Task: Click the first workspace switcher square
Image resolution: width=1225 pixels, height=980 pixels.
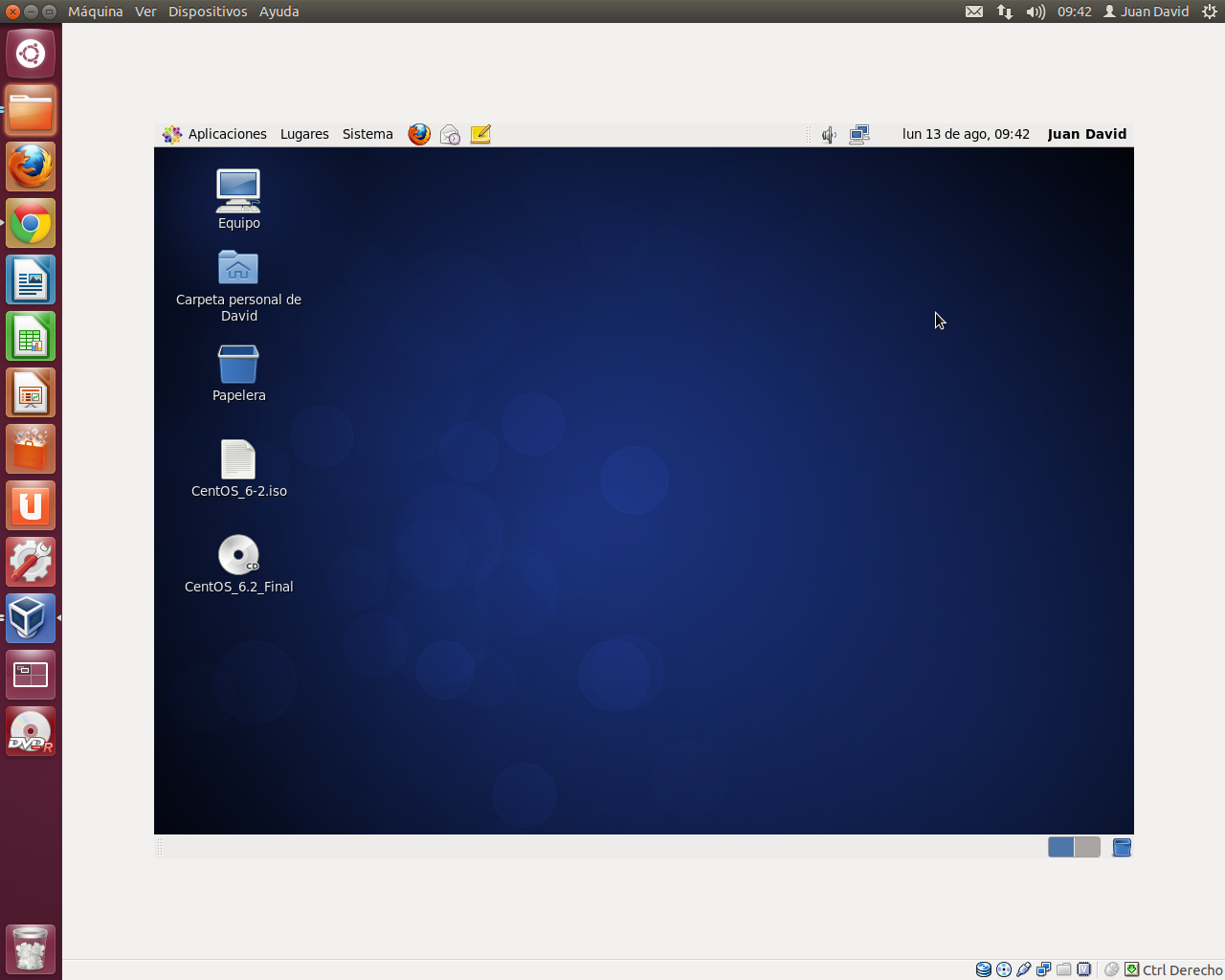Action: click(1060, 847)
